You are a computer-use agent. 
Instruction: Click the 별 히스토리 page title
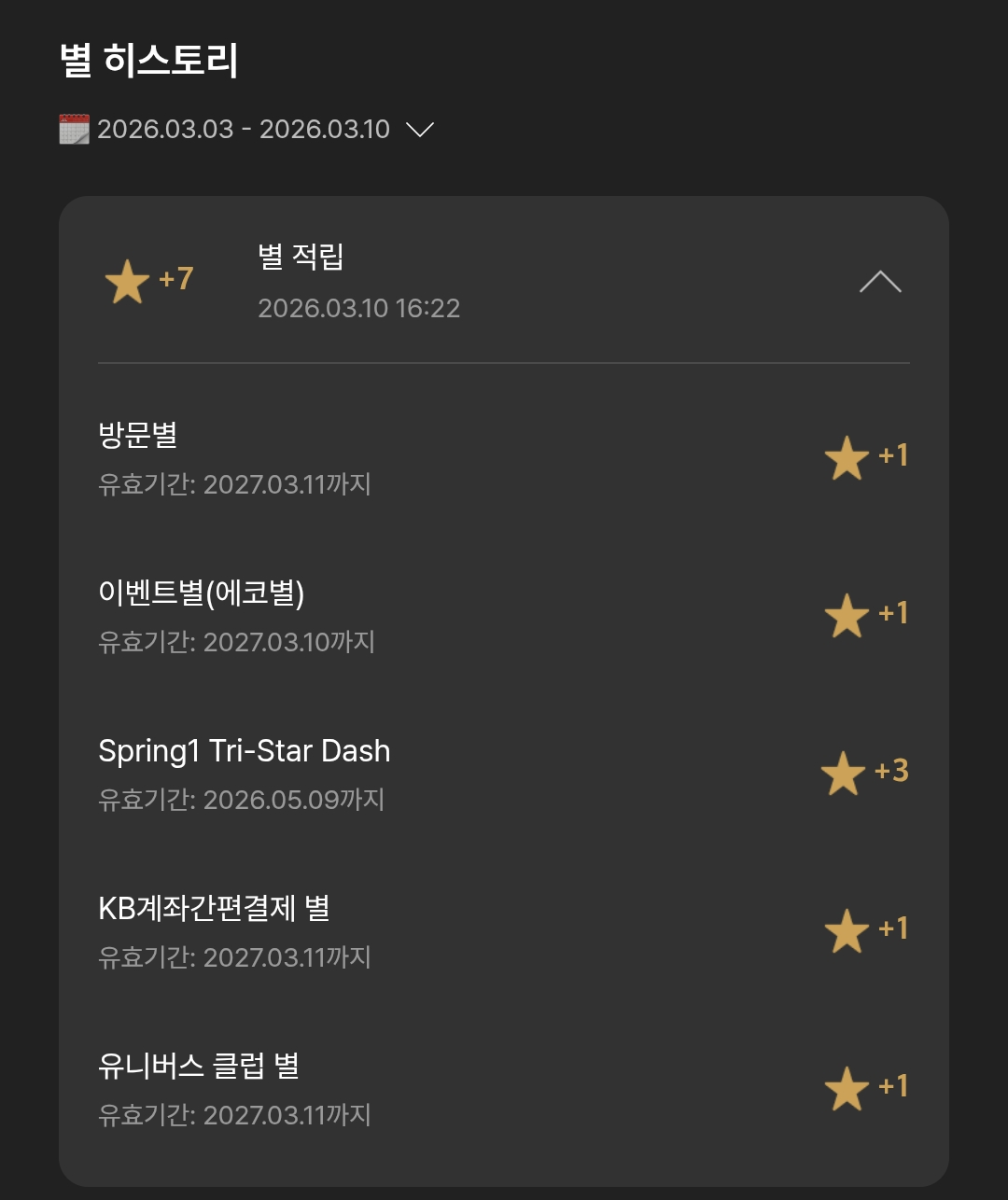coord(149,60)
